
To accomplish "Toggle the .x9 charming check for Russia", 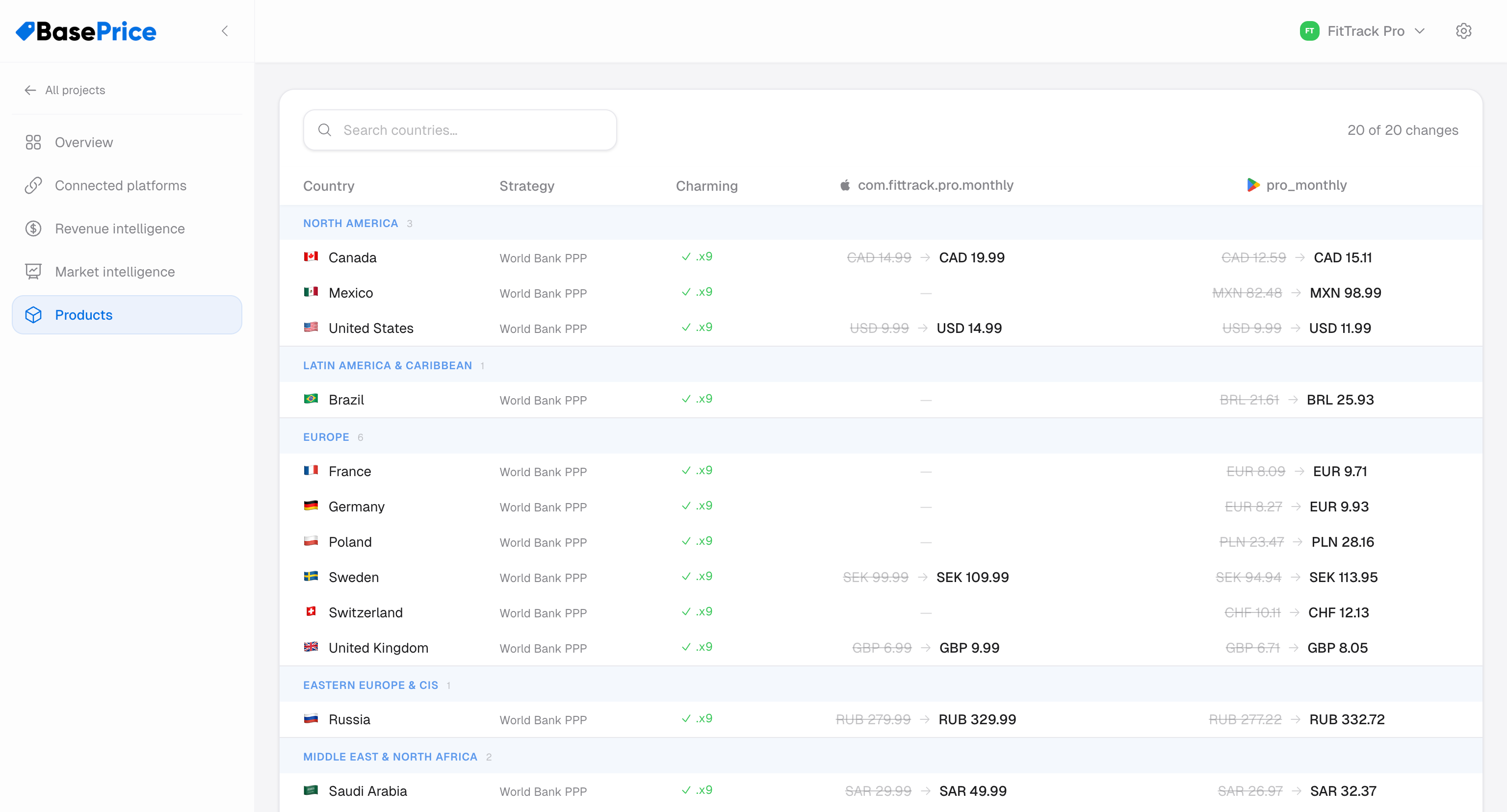I will [697, 718].
